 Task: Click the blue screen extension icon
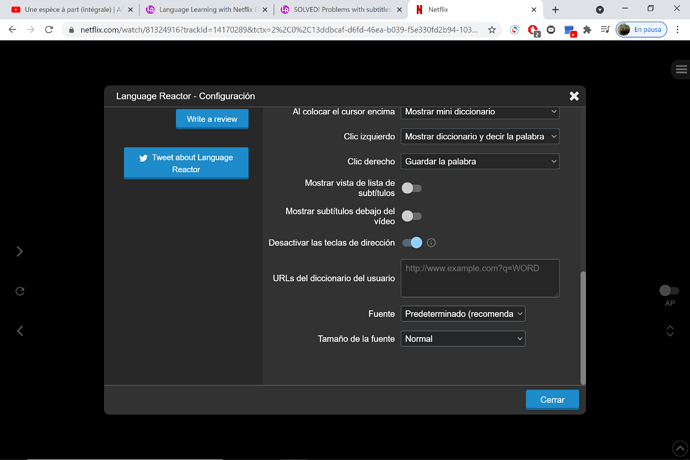pyautogui.click(x=569, y=30)
